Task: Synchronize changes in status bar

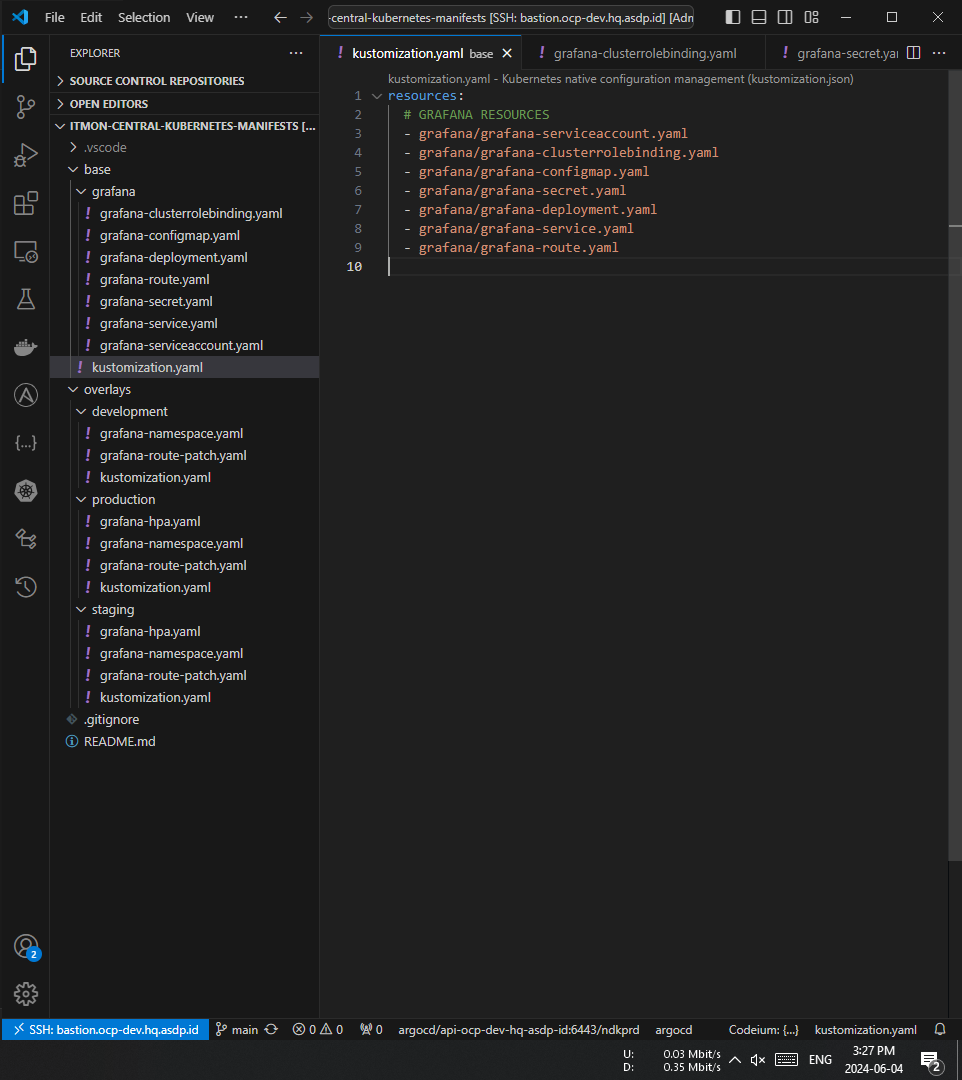Action: (x=271, y=1030)
